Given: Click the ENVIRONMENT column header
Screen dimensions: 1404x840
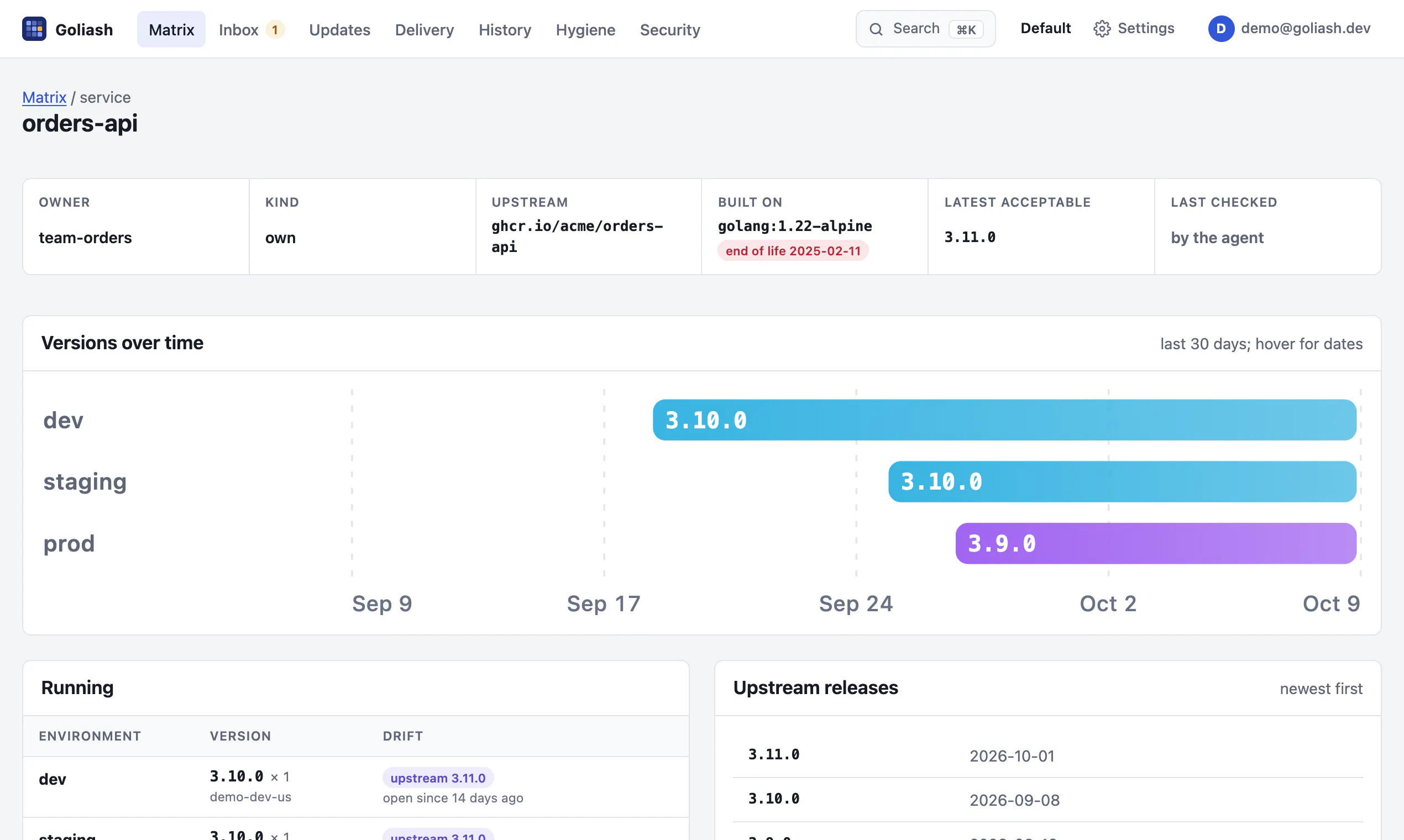Looking at the screenshot, I should coord(90,736).
